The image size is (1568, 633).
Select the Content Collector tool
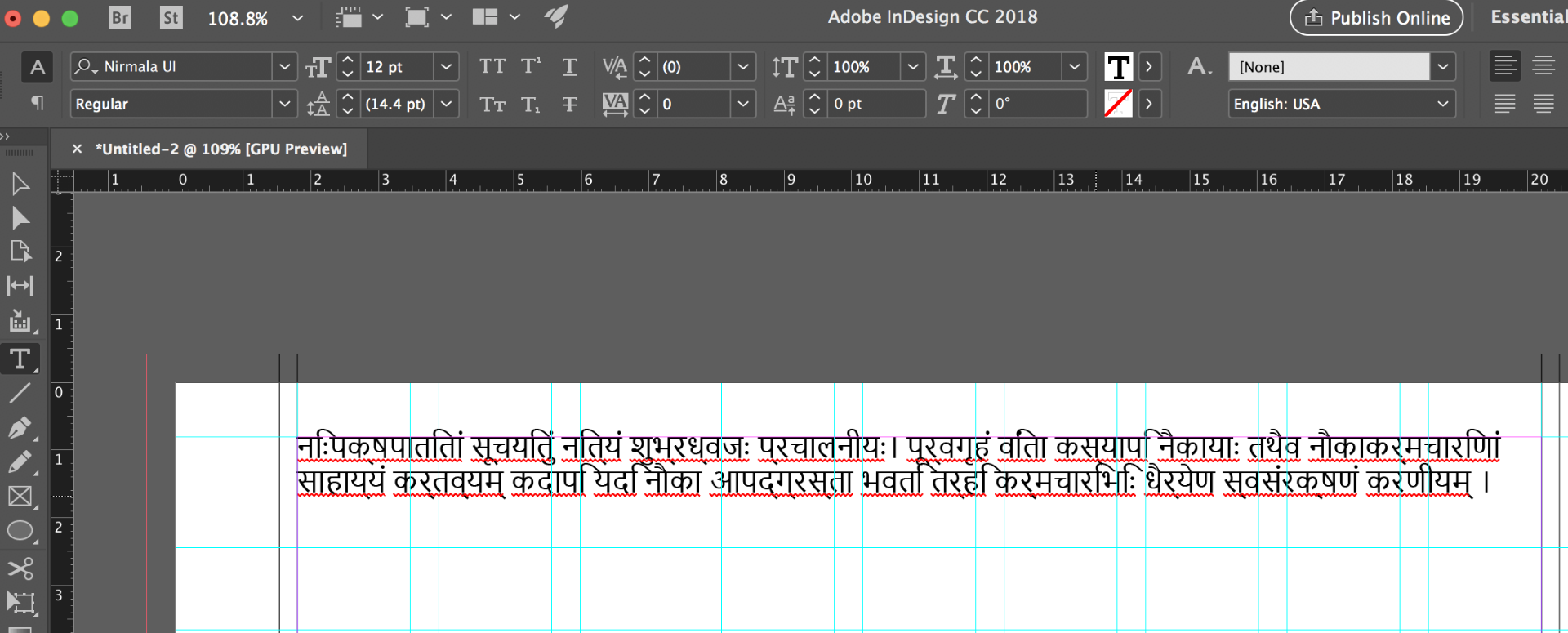[20, 321]
